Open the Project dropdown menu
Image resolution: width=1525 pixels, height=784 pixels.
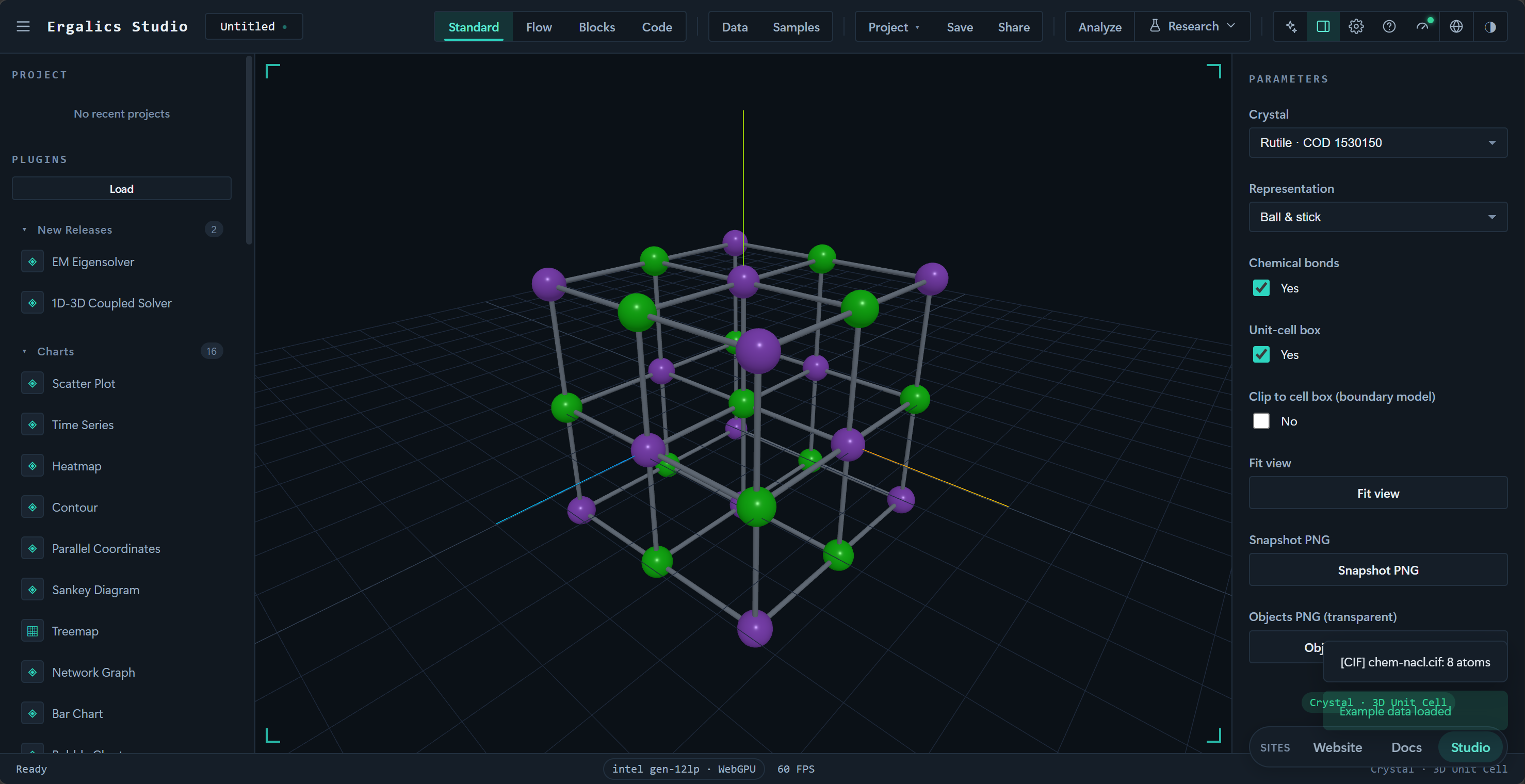click(894, 27)
